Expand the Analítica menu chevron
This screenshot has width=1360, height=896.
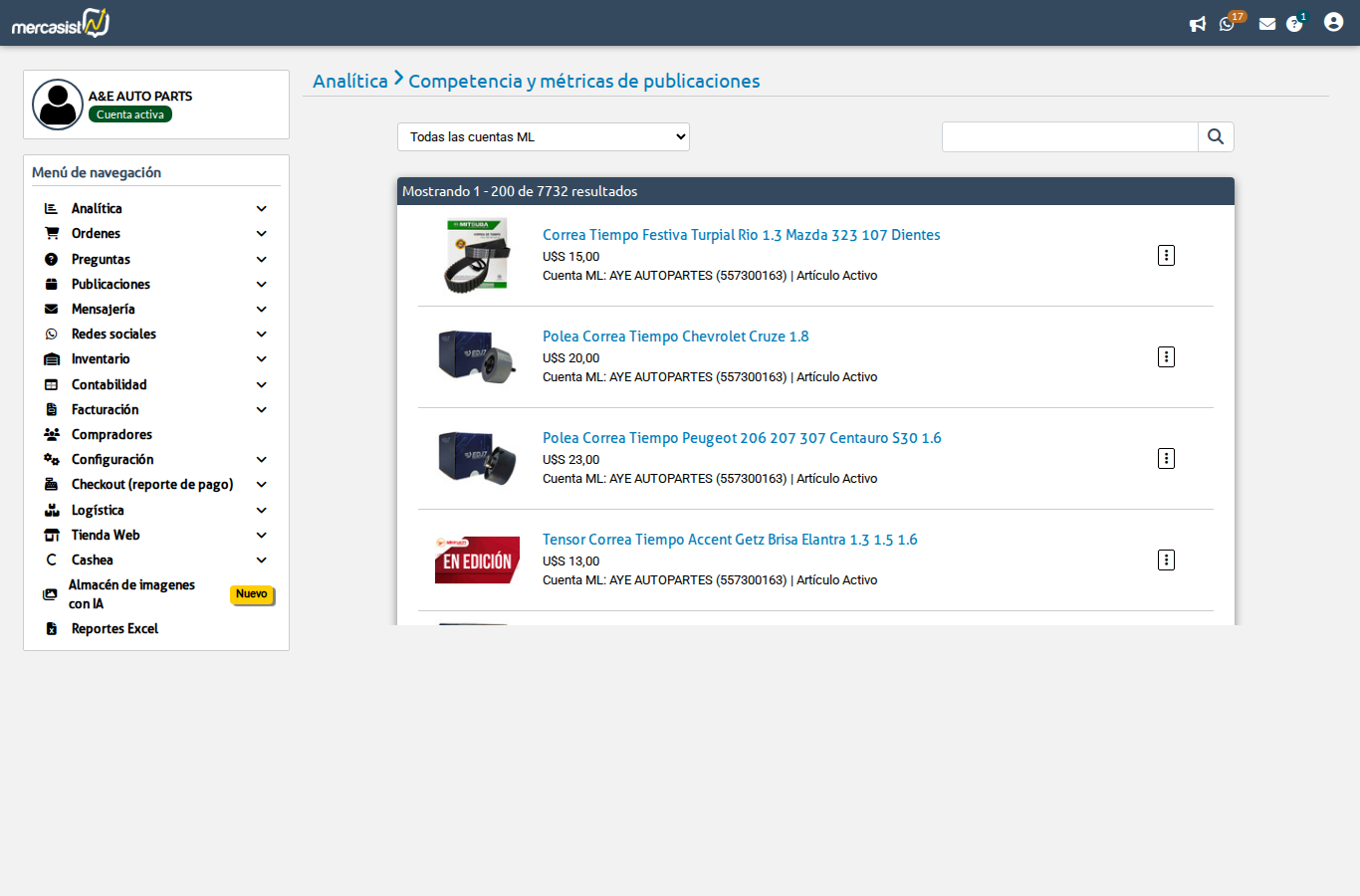click(x=261, y=208)
